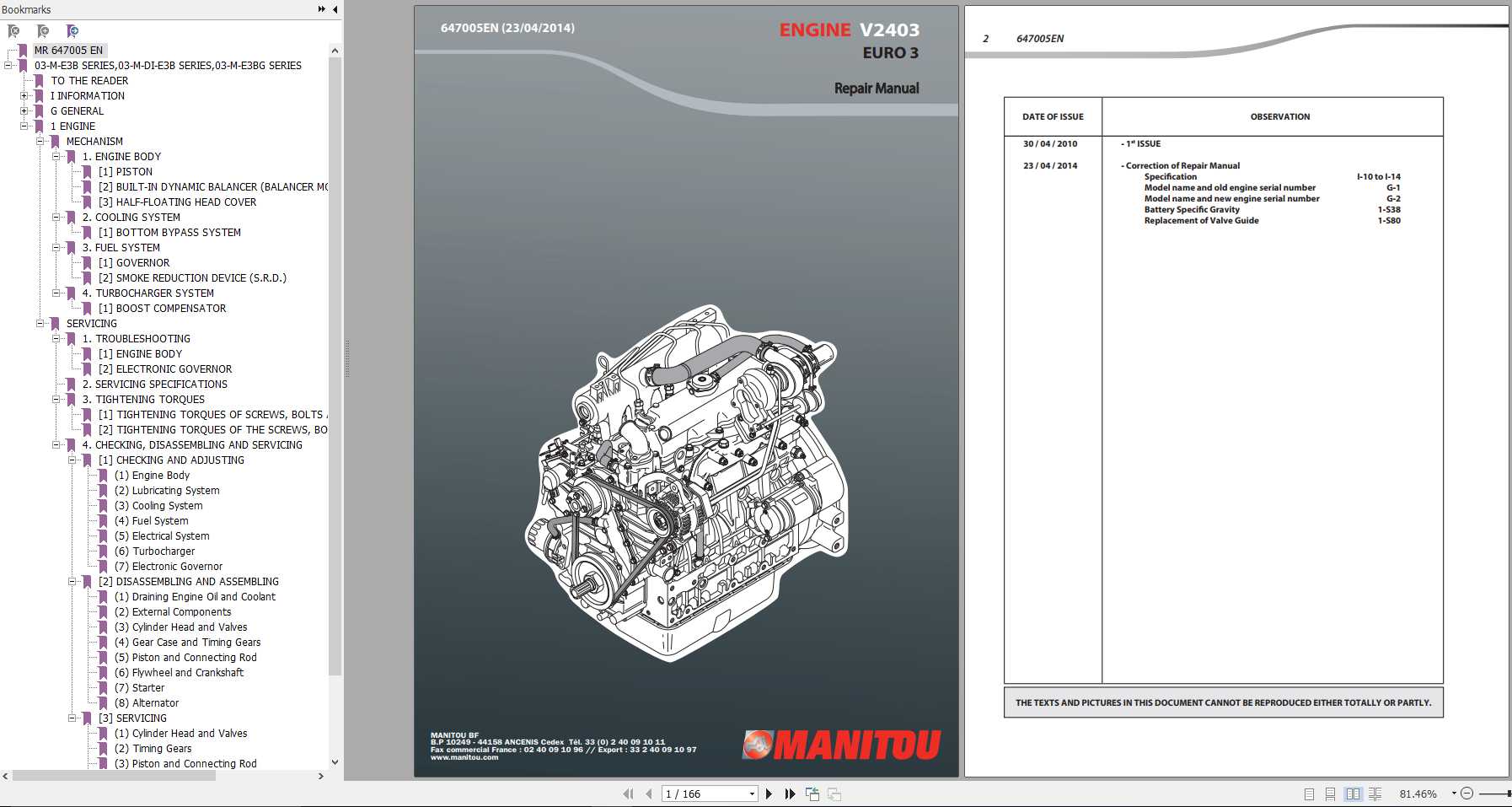Screen dimensions: 1512x807
Task: Open the TO THE READER bookmark
Action: (x=89, y=80)
